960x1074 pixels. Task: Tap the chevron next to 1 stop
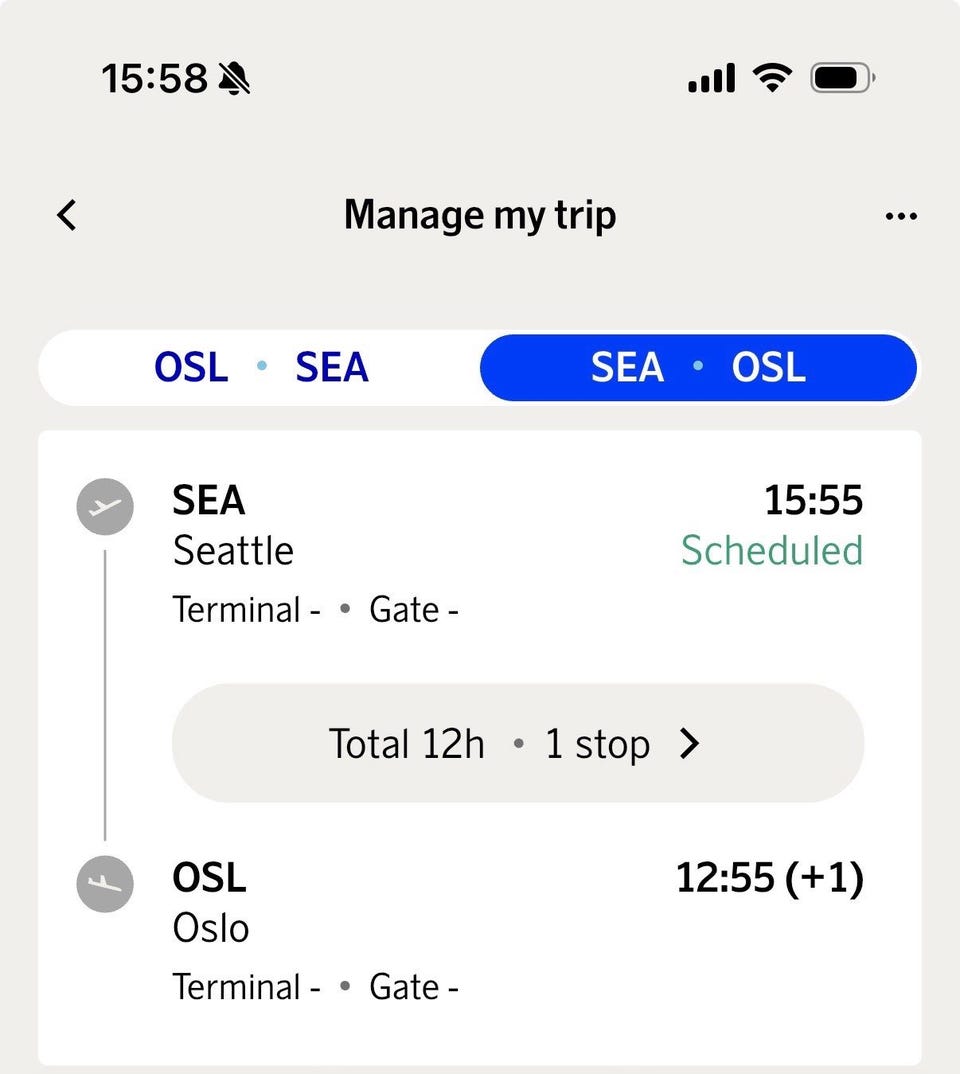690,743
